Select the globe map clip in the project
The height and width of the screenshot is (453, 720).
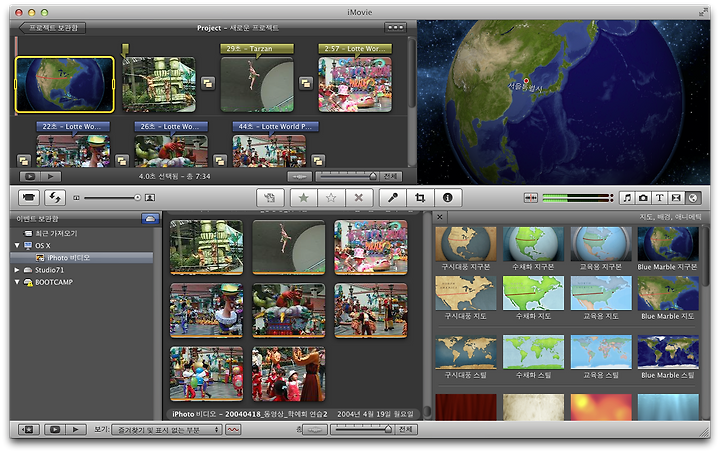[x=65, y=84]
